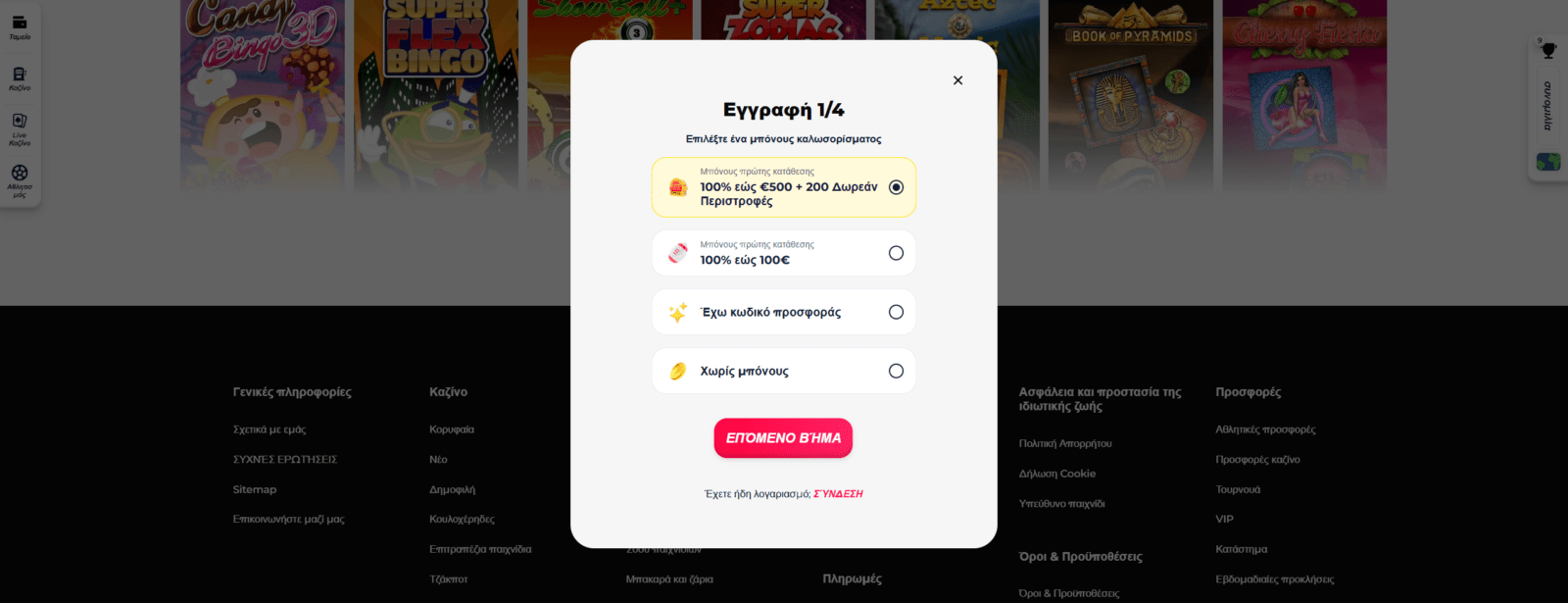Open the Καζίνο sidebar icon
1568x603 pixels.
20,79
